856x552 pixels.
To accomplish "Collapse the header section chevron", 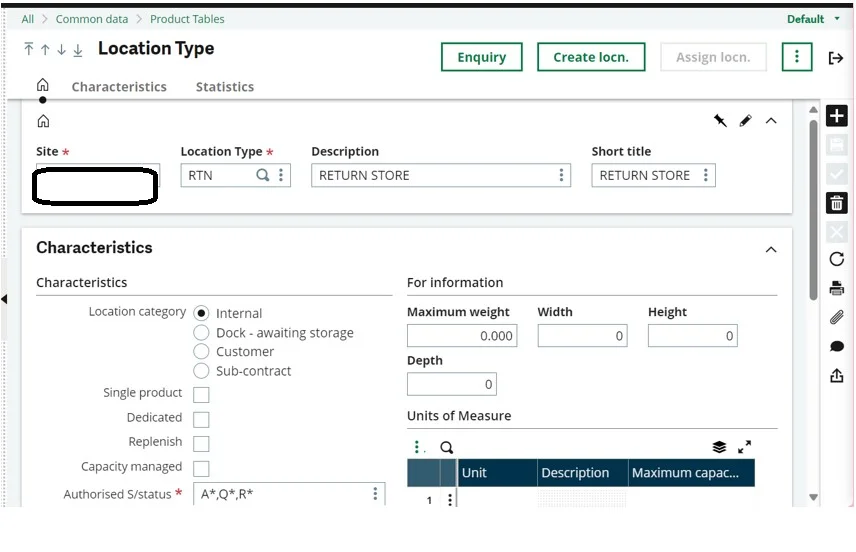I will click(771, 121).
